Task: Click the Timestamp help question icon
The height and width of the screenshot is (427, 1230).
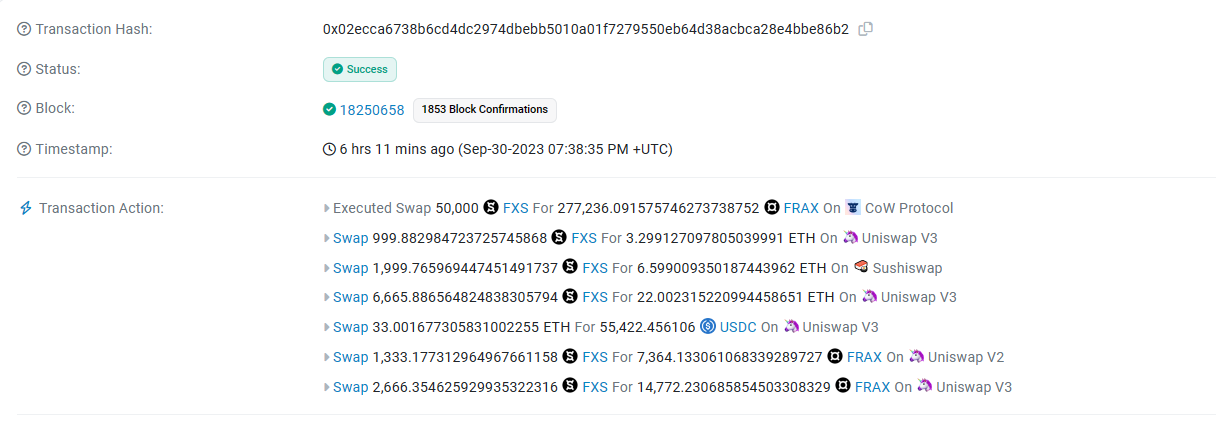Action: click(x=24, y=149)
